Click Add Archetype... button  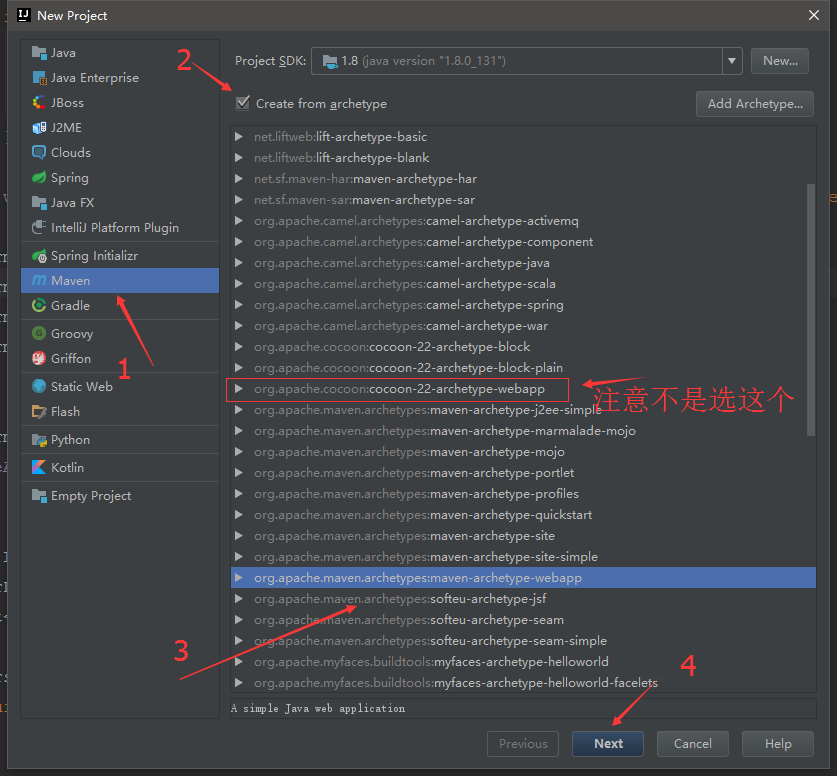click(755, 104)
